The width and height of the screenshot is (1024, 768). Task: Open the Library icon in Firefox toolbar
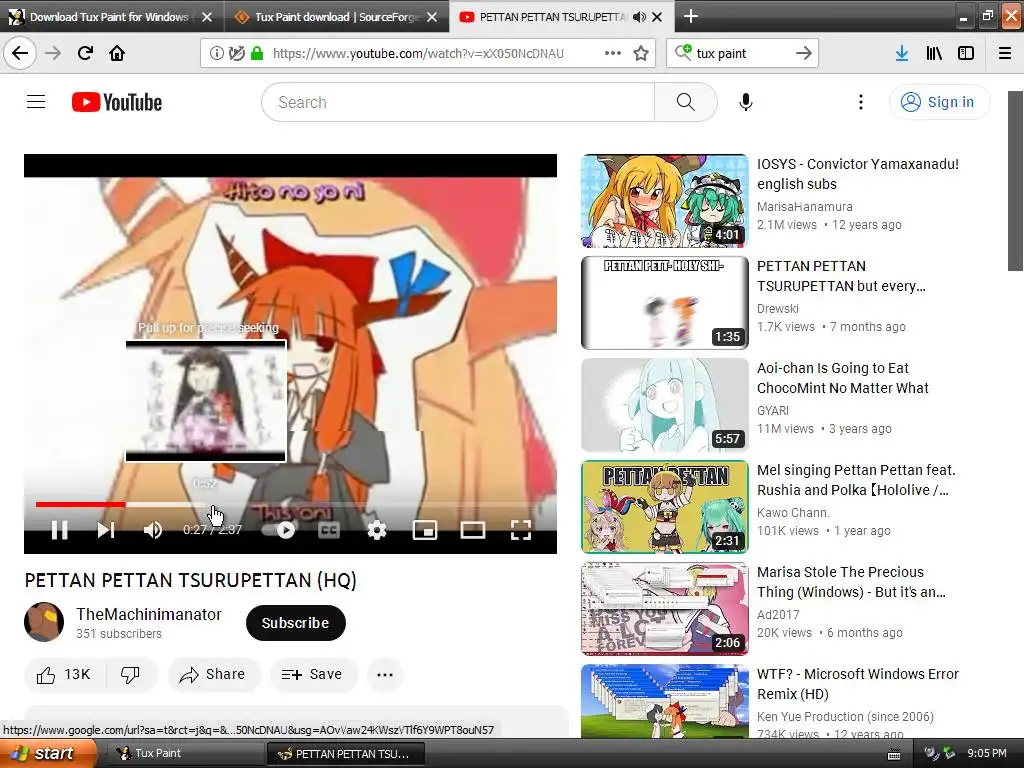[x=934, y=54]
